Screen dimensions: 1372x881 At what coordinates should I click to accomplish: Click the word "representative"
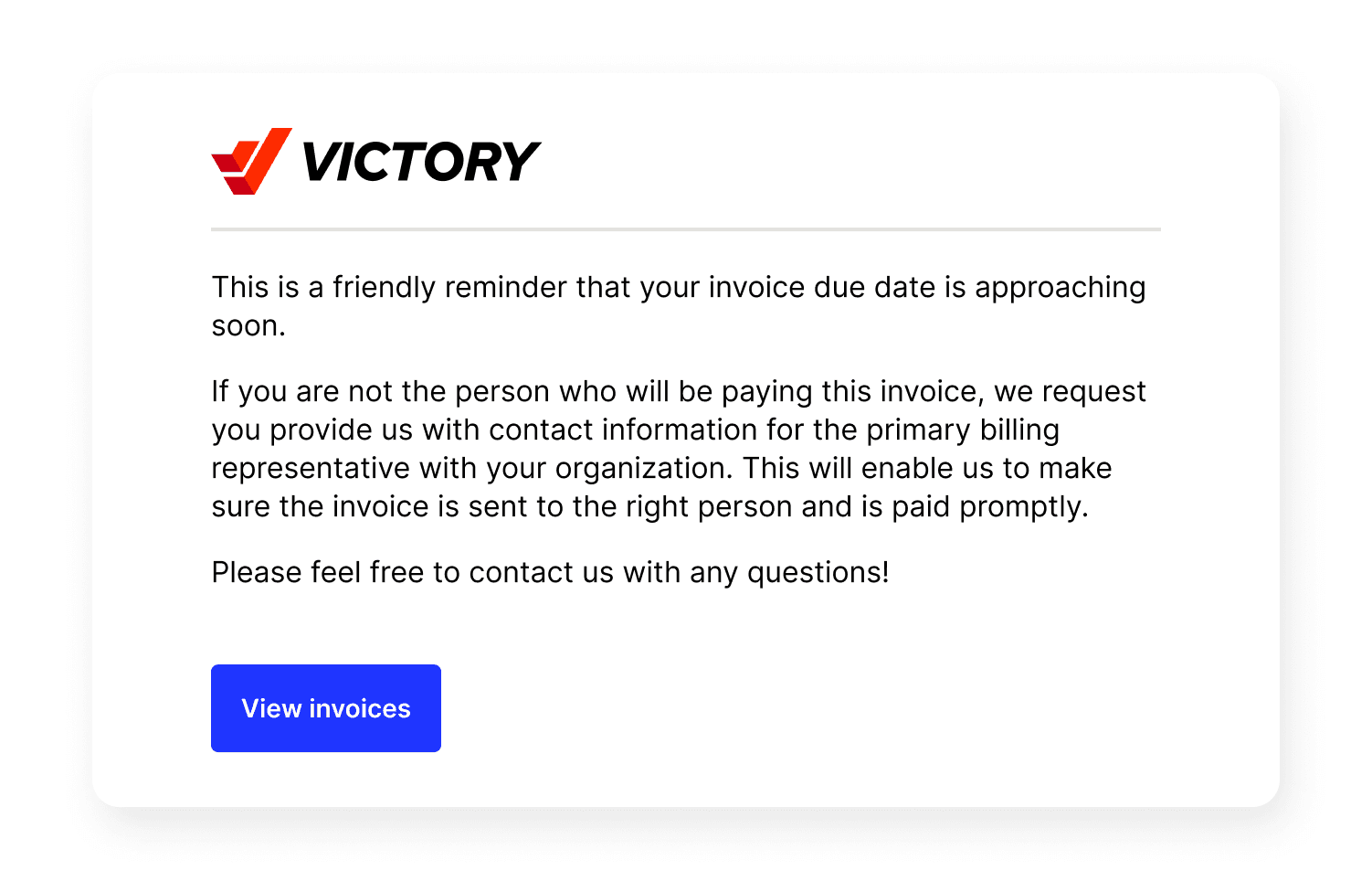[x=311, y=468]
